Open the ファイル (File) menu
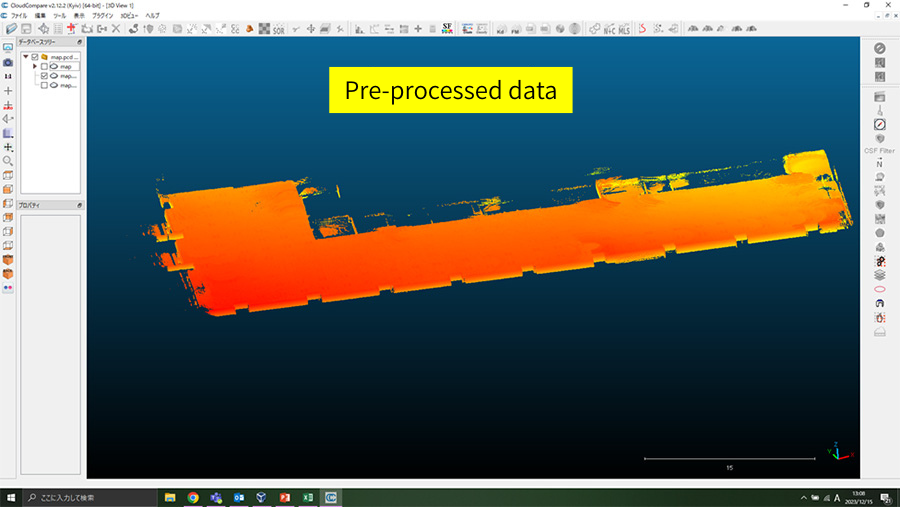Viewport: 900px width, 507px height. pyautogui.click(x=19, y=16)
